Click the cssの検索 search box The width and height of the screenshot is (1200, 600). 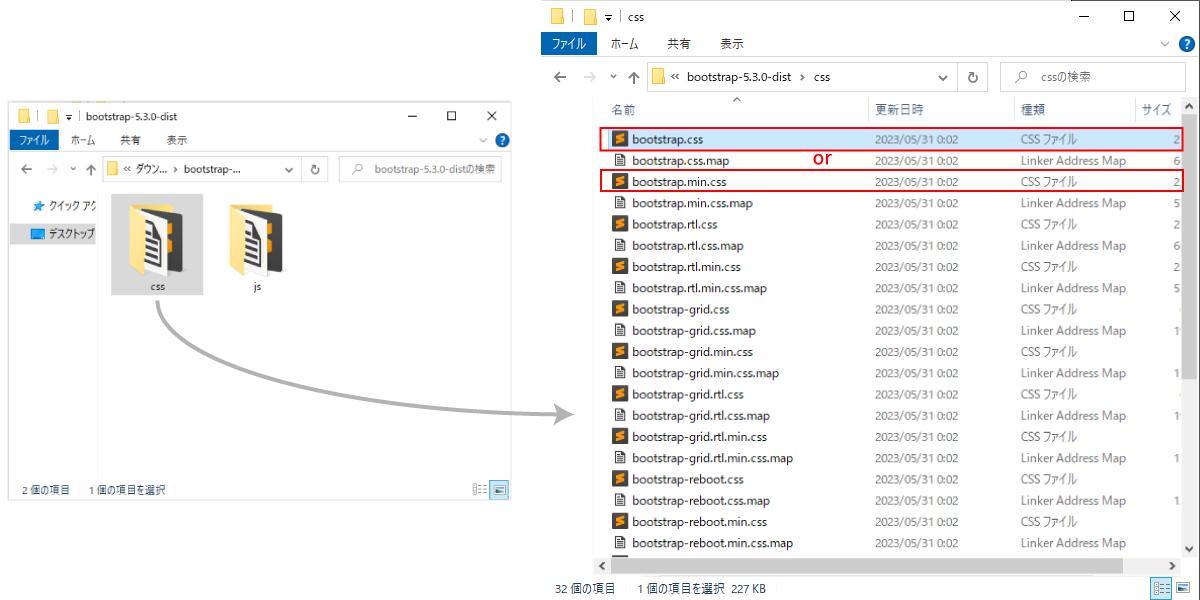click(x=1093, y=77)
